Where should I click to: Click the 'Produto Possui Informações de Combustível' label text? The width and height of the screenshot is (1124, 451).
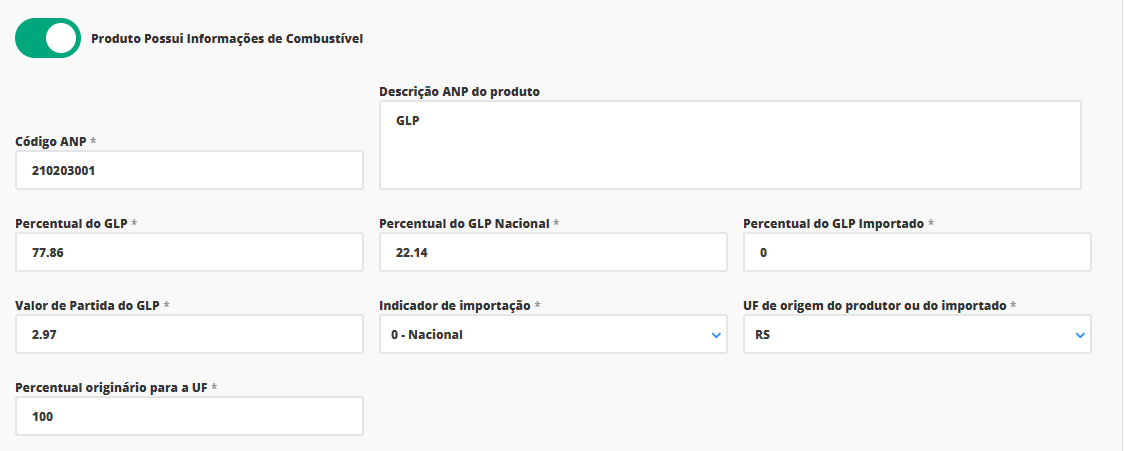point(226,39)
